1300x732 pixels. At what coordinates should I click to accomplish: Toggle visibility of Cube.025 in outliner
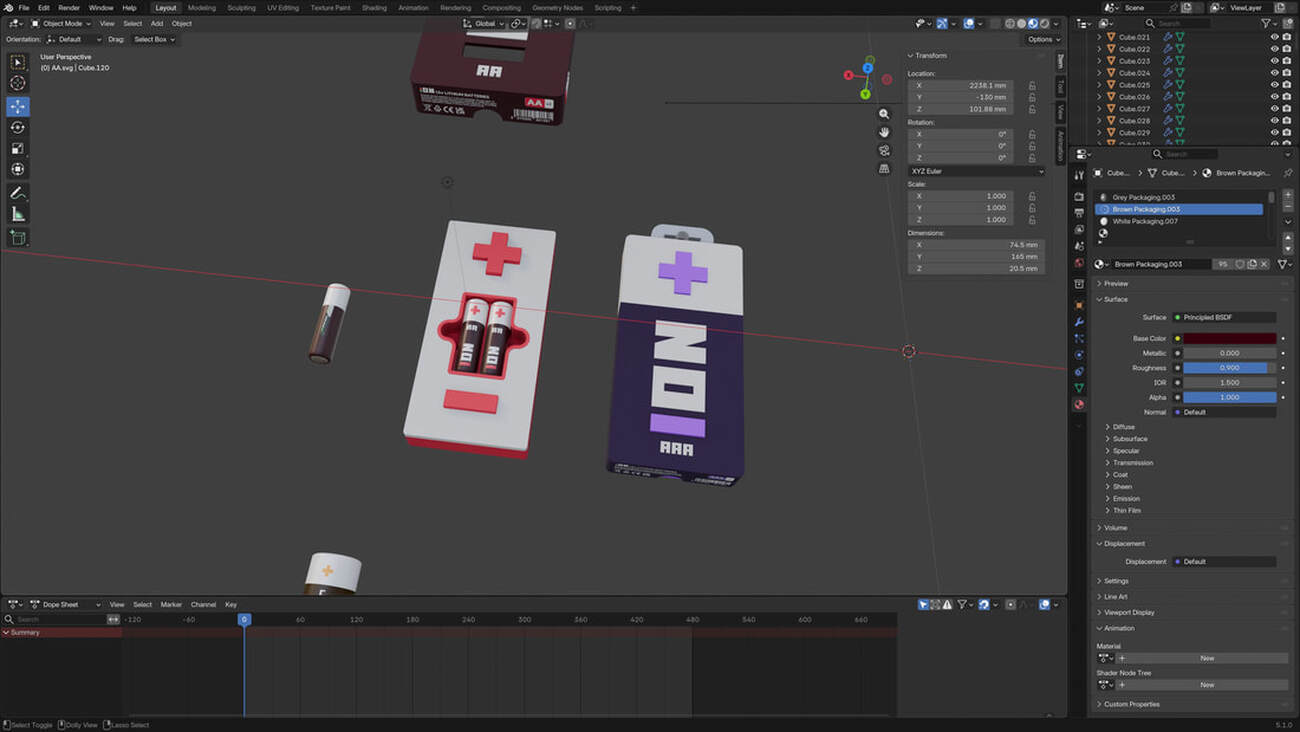pos(1274,85)
